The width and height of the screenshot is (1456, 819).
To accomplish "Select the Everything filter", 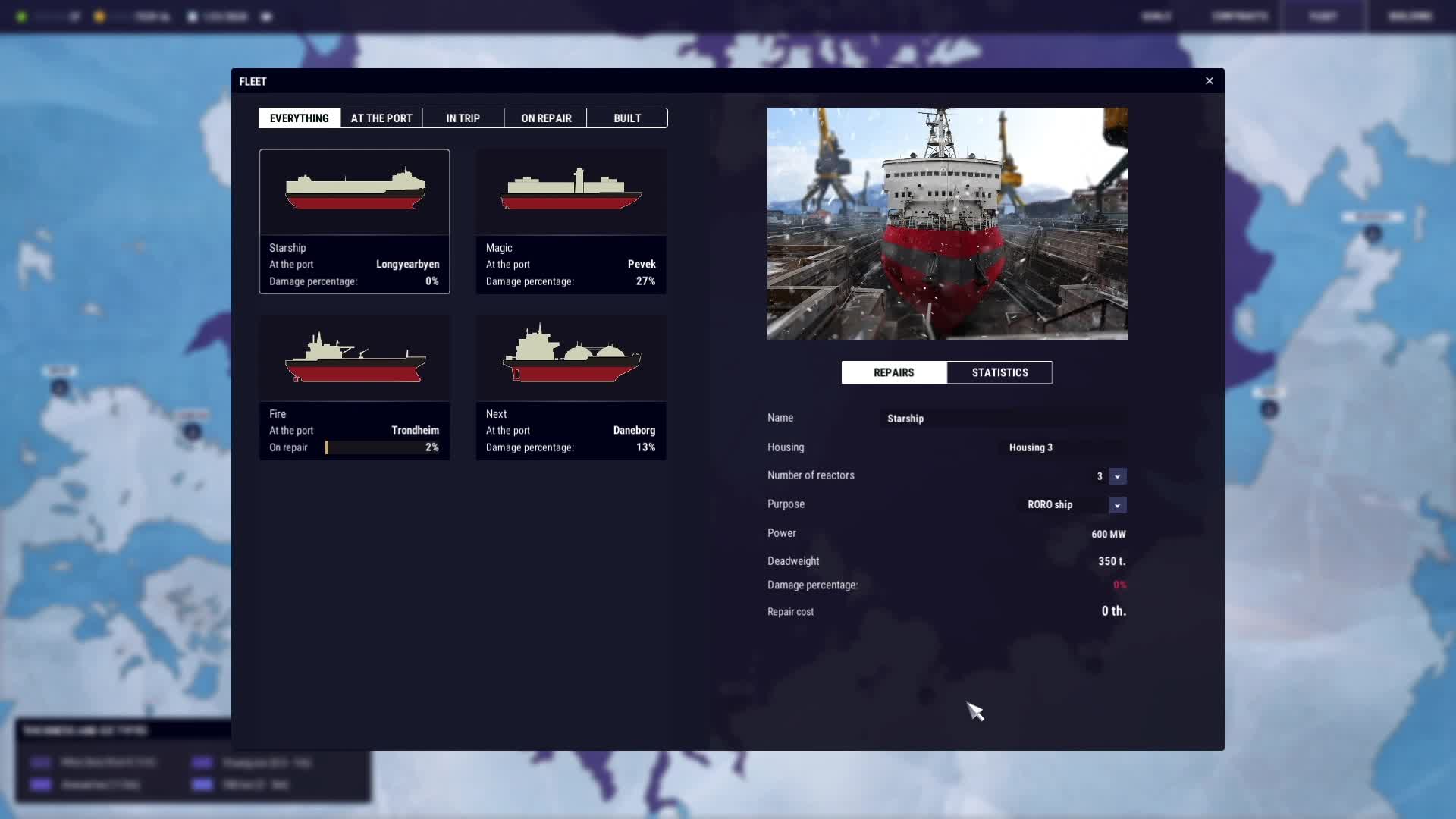I will 300,118.
